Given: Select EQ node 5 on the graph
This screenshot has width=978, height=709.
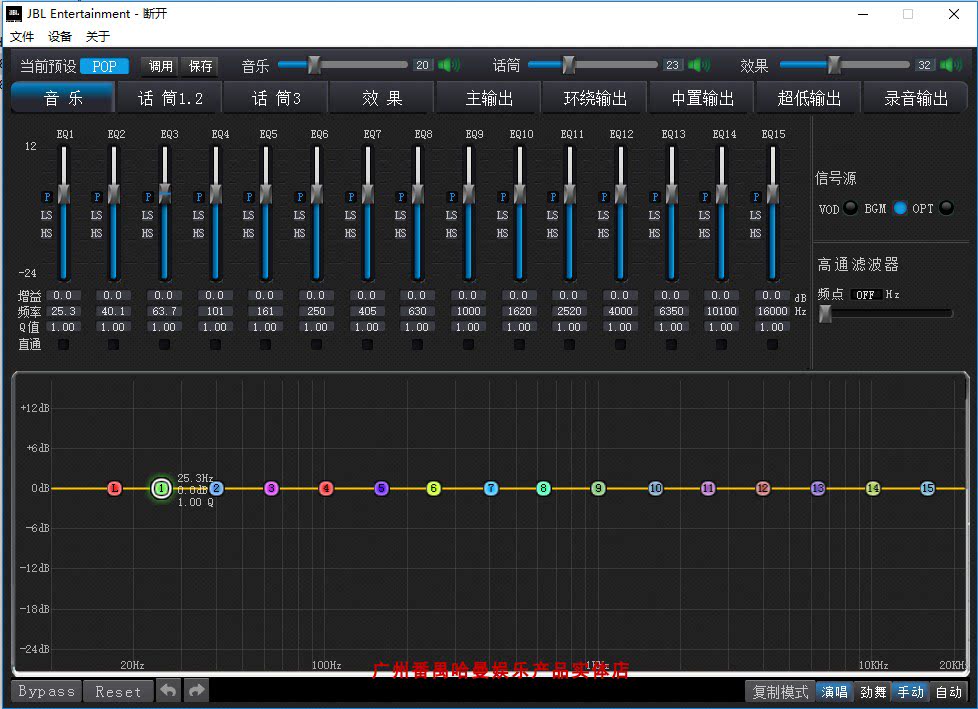Looking at the screenshot, I should click(x=381, y=489).
